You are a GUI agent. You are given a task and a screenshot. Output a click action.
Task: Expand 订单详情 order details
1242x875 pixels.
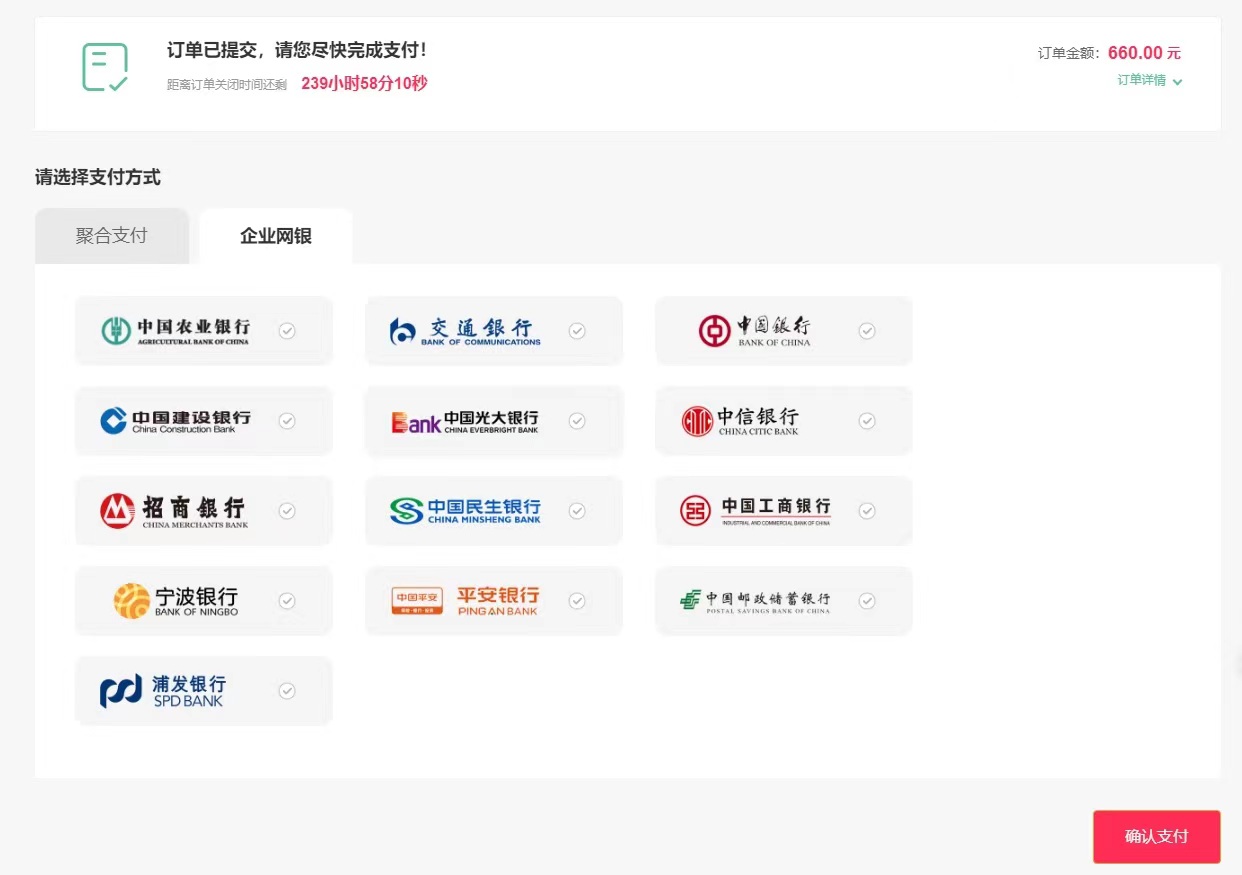pos(1150,80)
